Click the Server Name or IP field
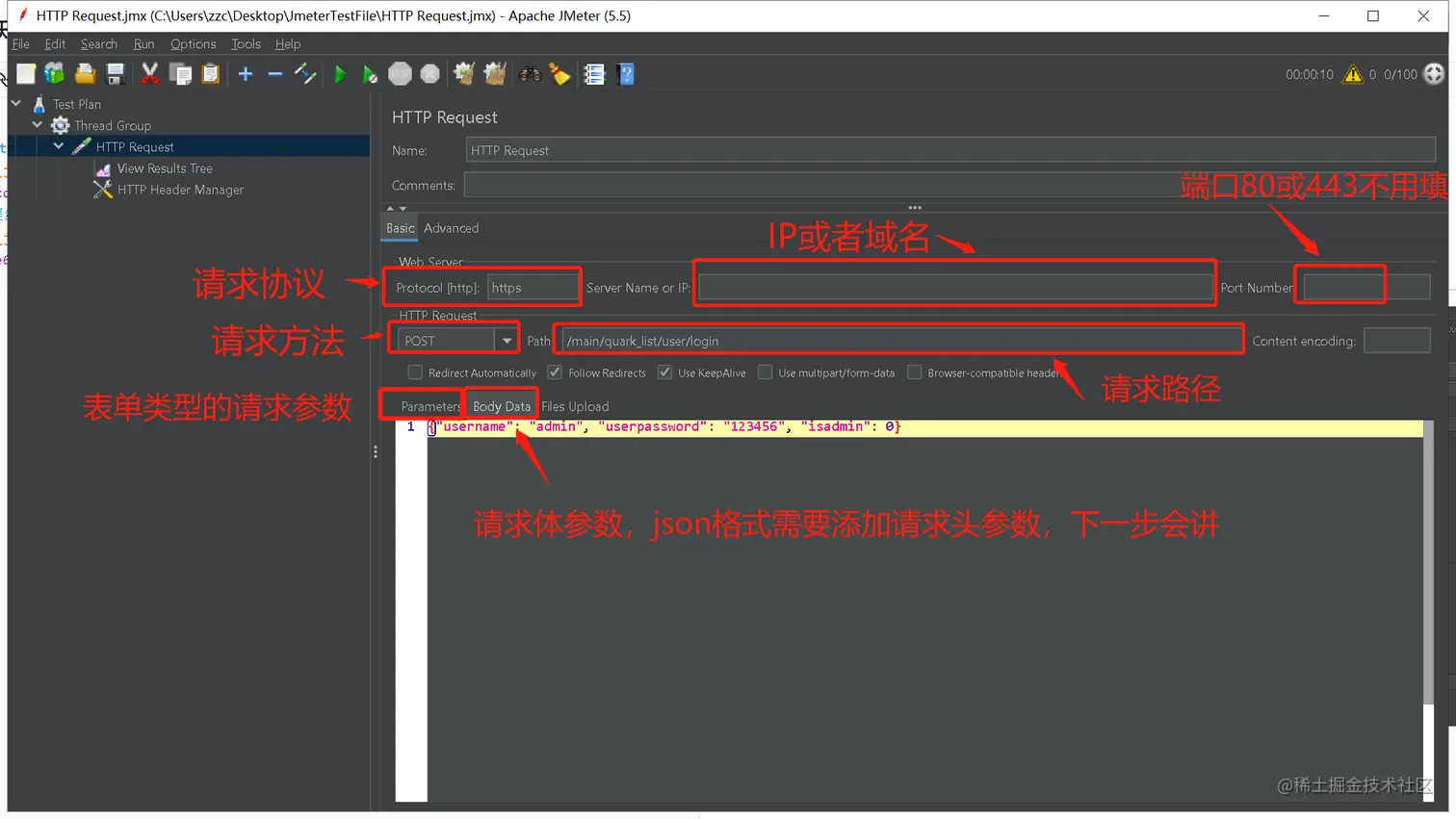The width and height of the screenshot is (1456, 819). pos(955,287)
